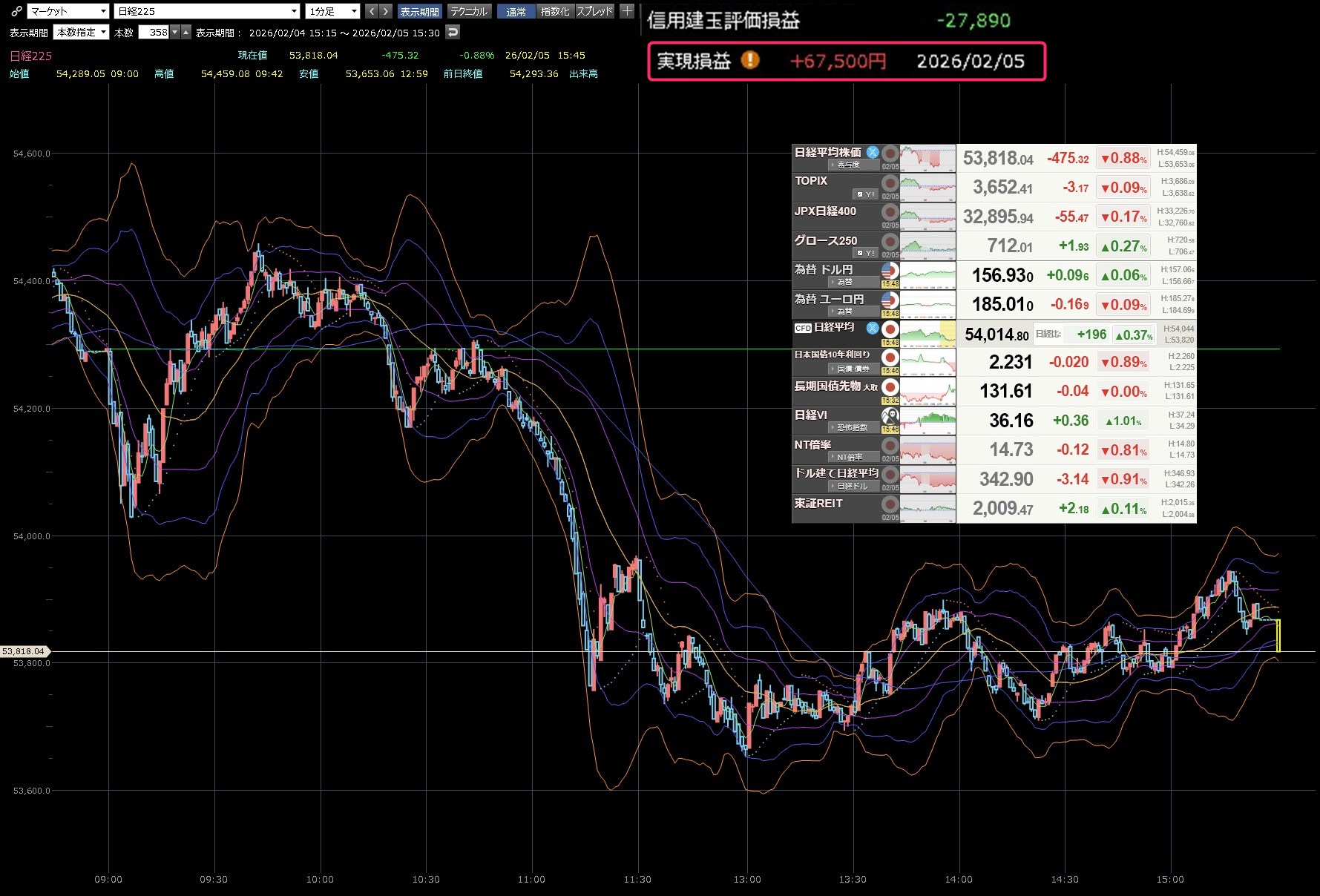Click the plus icon to add a chart
The height and width of the screenshot is (896, 1320).
coord(627,11)
